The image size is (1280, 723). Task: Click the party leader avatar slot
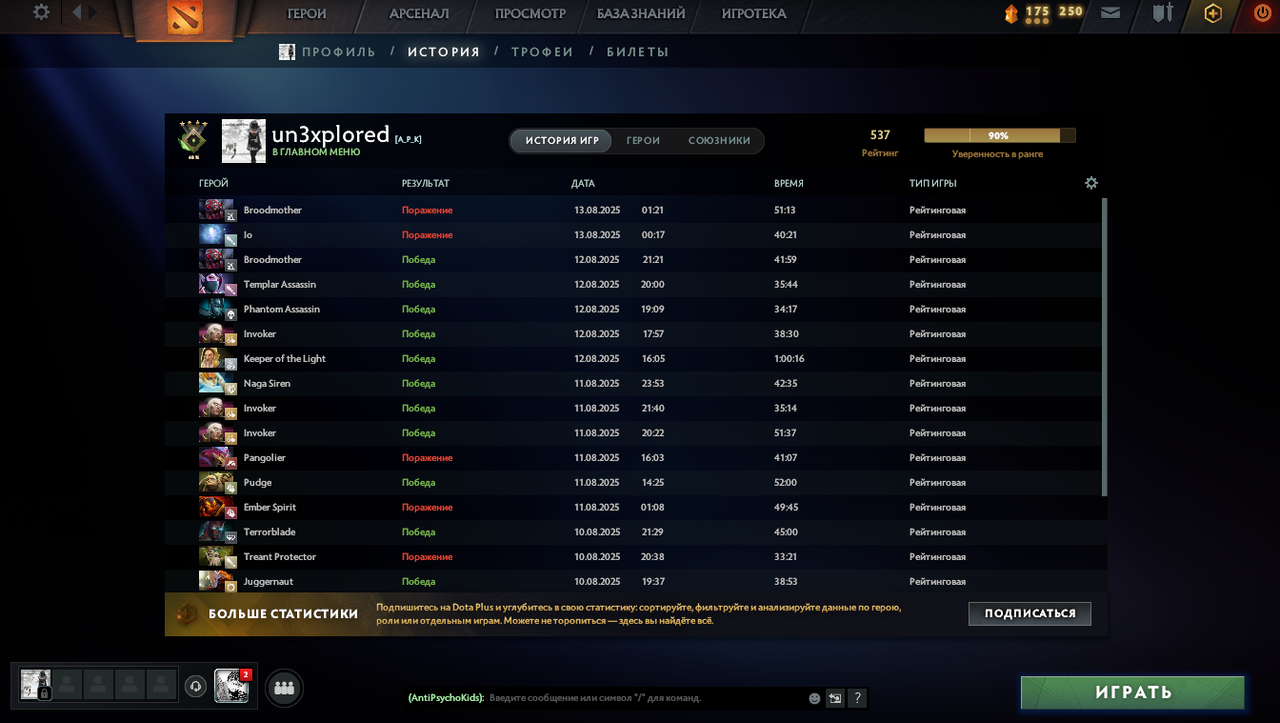click(x=36, y=684)
